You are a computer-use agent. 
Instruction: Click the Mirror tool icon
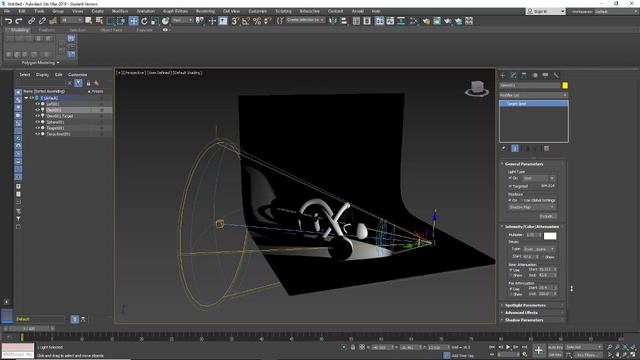coord(333,21)
